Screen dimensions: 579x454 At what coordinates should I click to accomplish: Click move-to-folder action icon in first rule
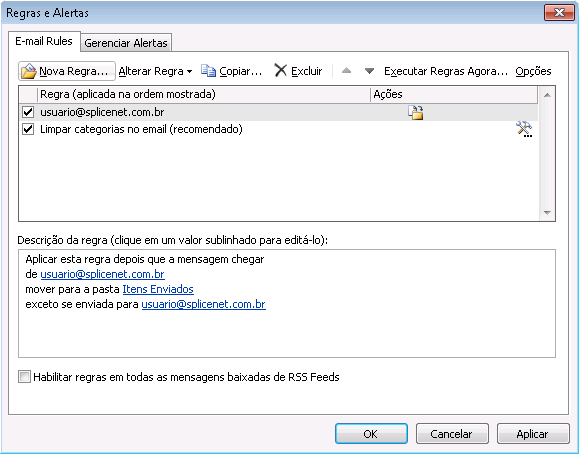click(x=415, y=112)
